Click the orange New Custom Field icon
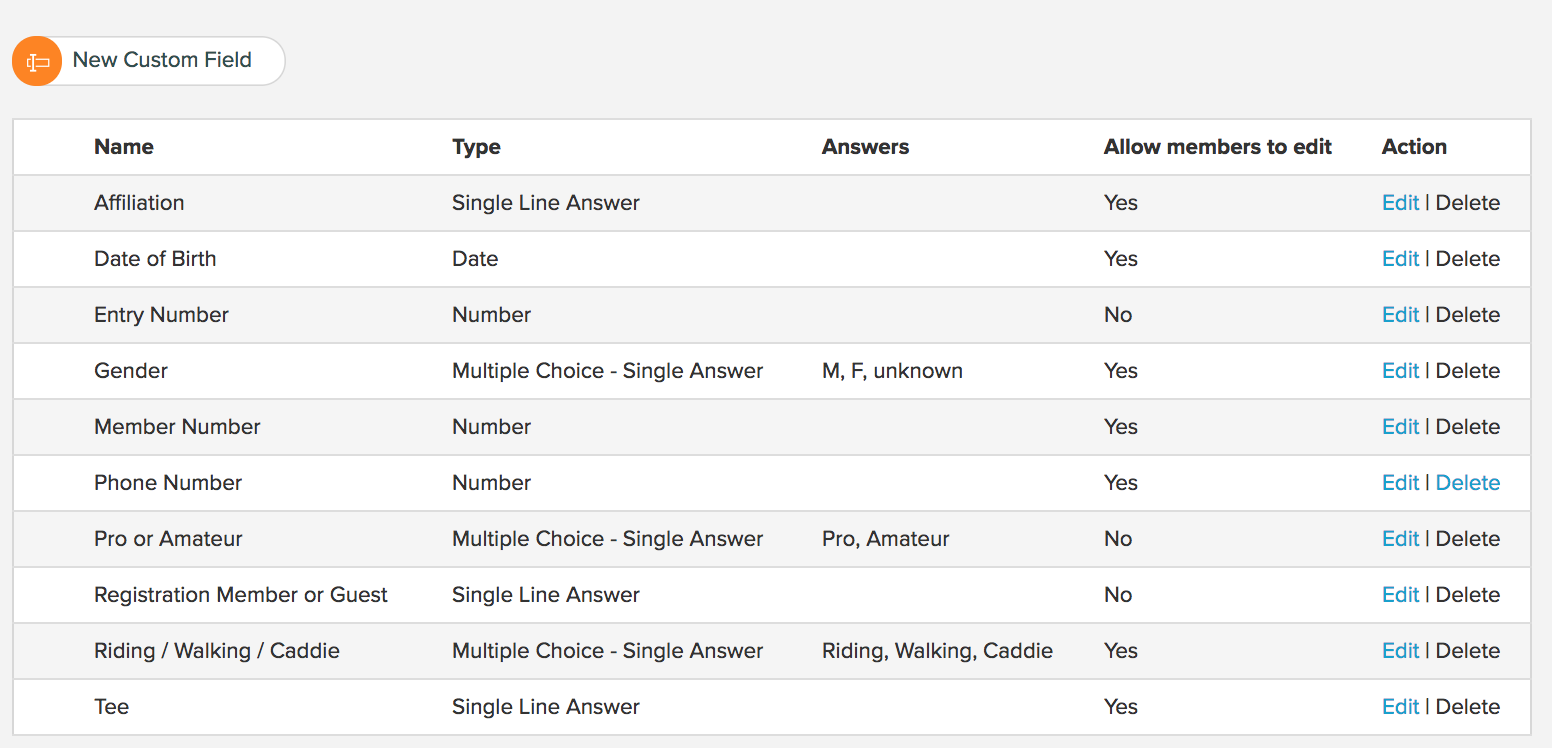 tap(37, 61)
